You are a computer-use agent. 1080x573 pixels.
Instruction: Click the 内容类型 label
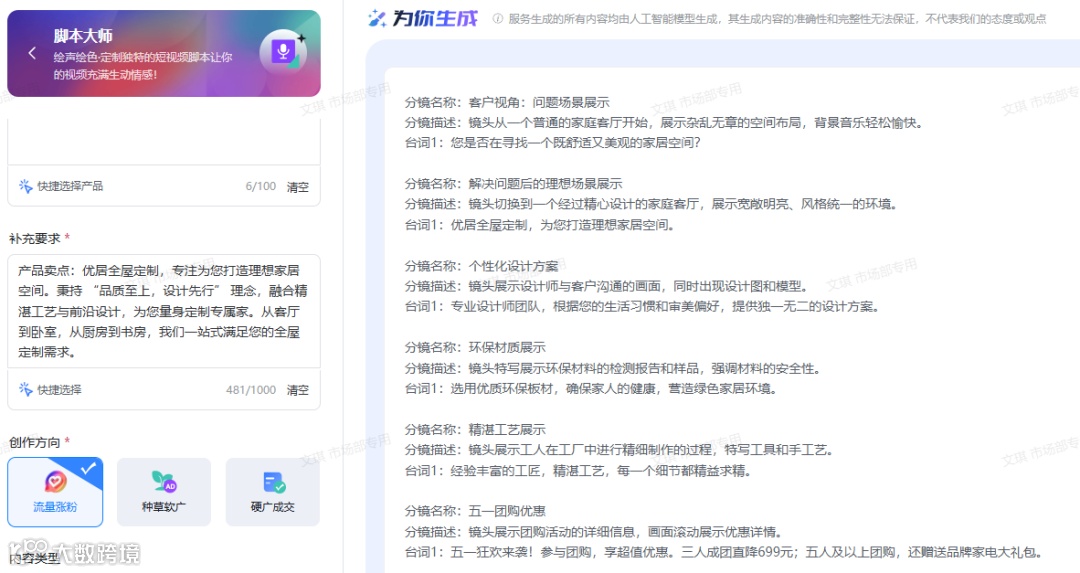34,558
